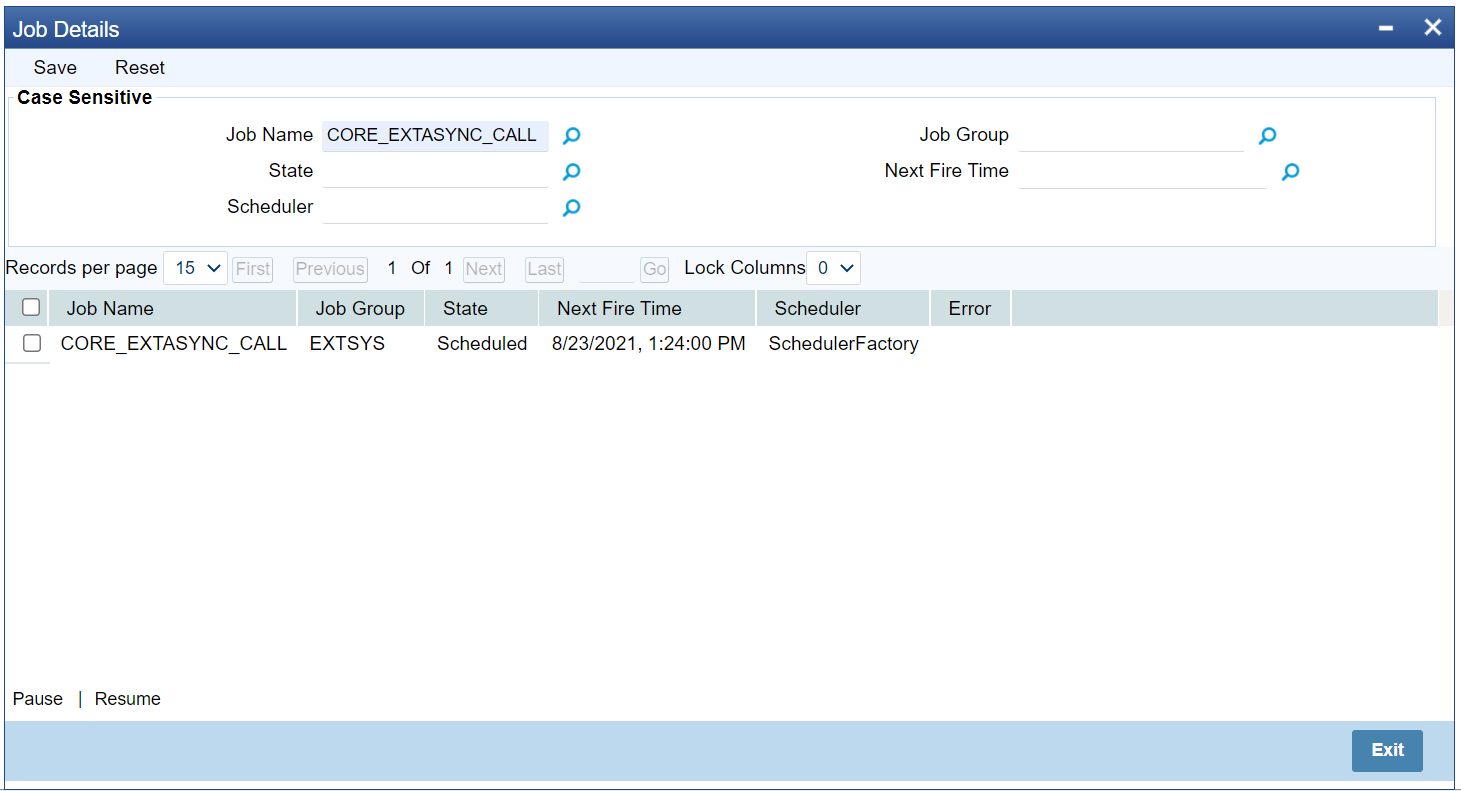Sort by the Next Fire Time column header
1461x791 pixels.
[x=618, y=307]
